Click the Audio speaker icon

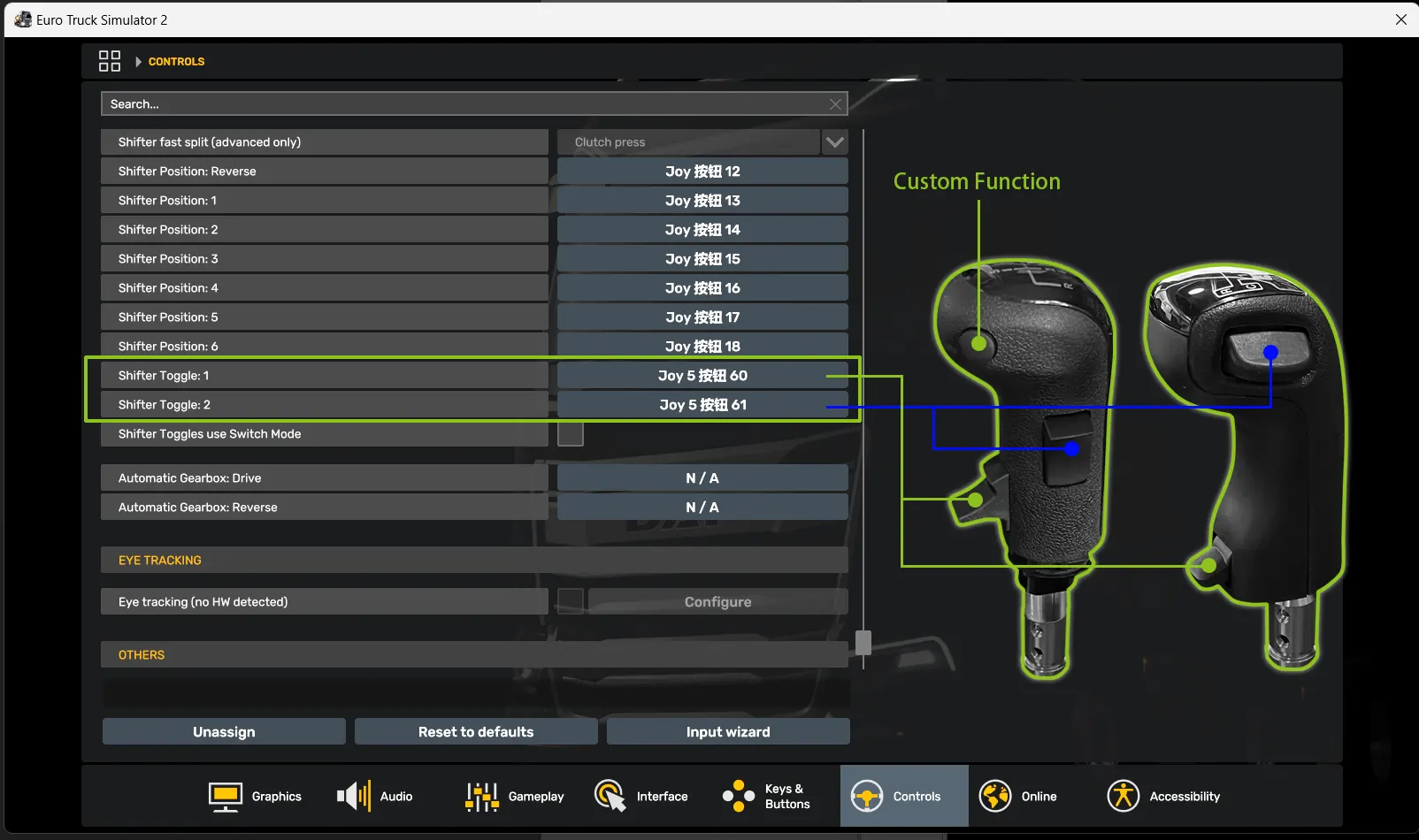(x=354, y=797)
